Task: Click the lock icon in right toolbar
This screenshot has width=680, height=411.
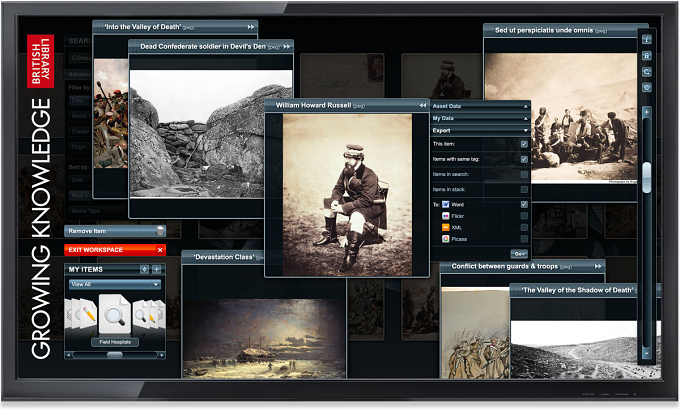Action: point(646,55)
